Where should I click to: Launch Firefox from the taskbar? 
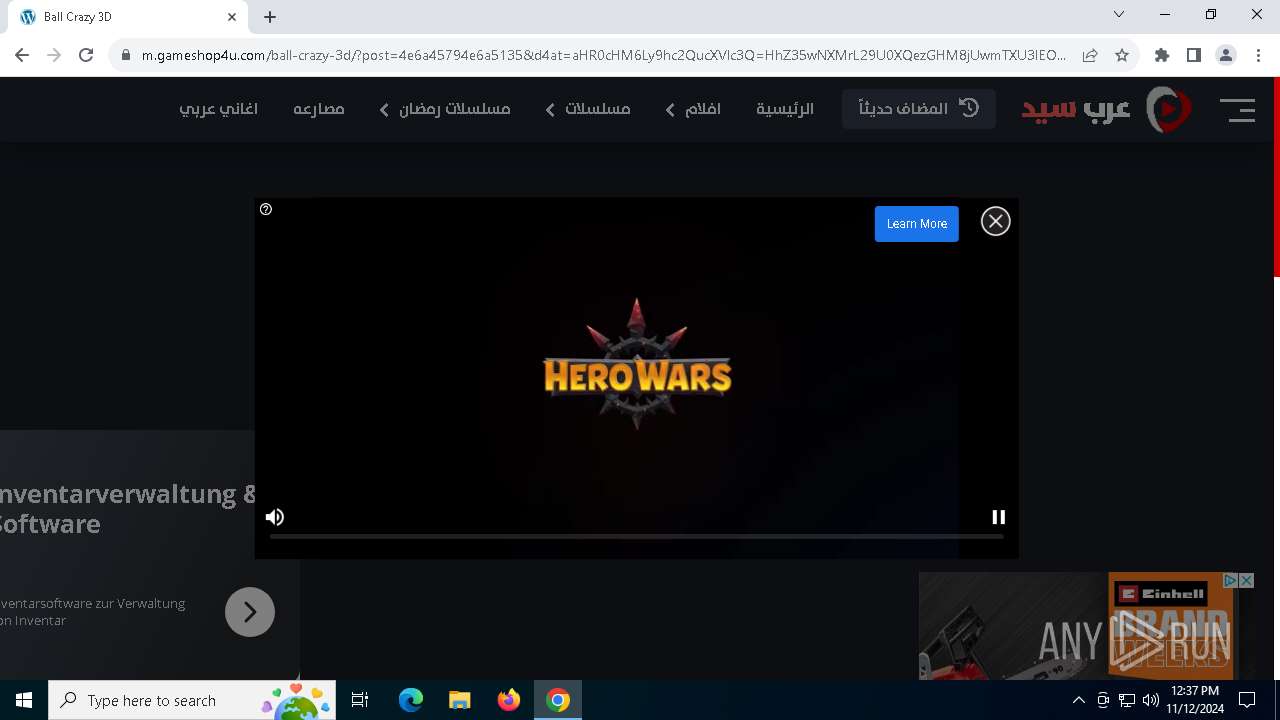pos(509,700)
